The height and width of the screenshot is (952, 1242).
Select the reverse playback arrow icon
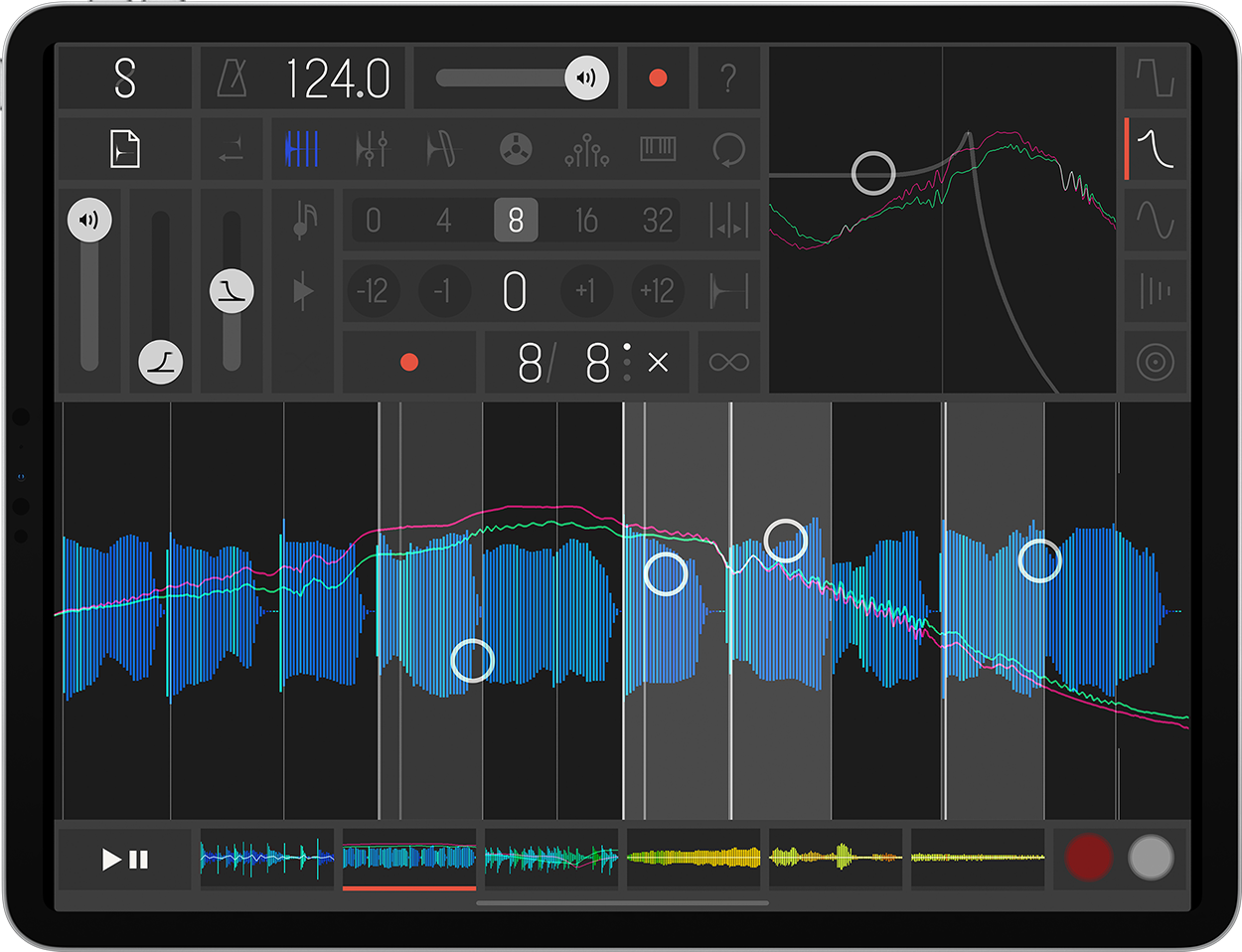(x=231, y=149)
